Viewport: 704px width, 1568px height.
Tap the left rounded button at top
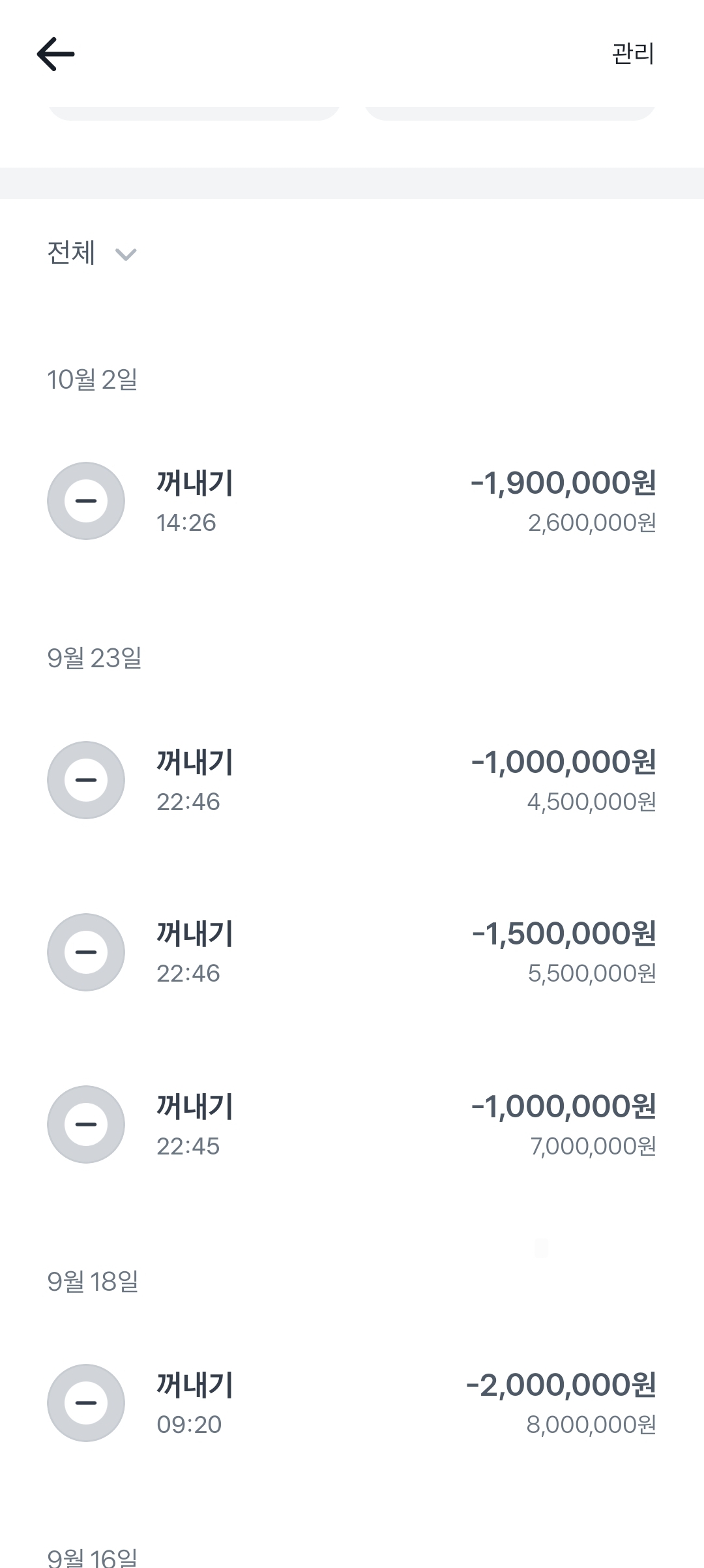(x=194, y=112)
